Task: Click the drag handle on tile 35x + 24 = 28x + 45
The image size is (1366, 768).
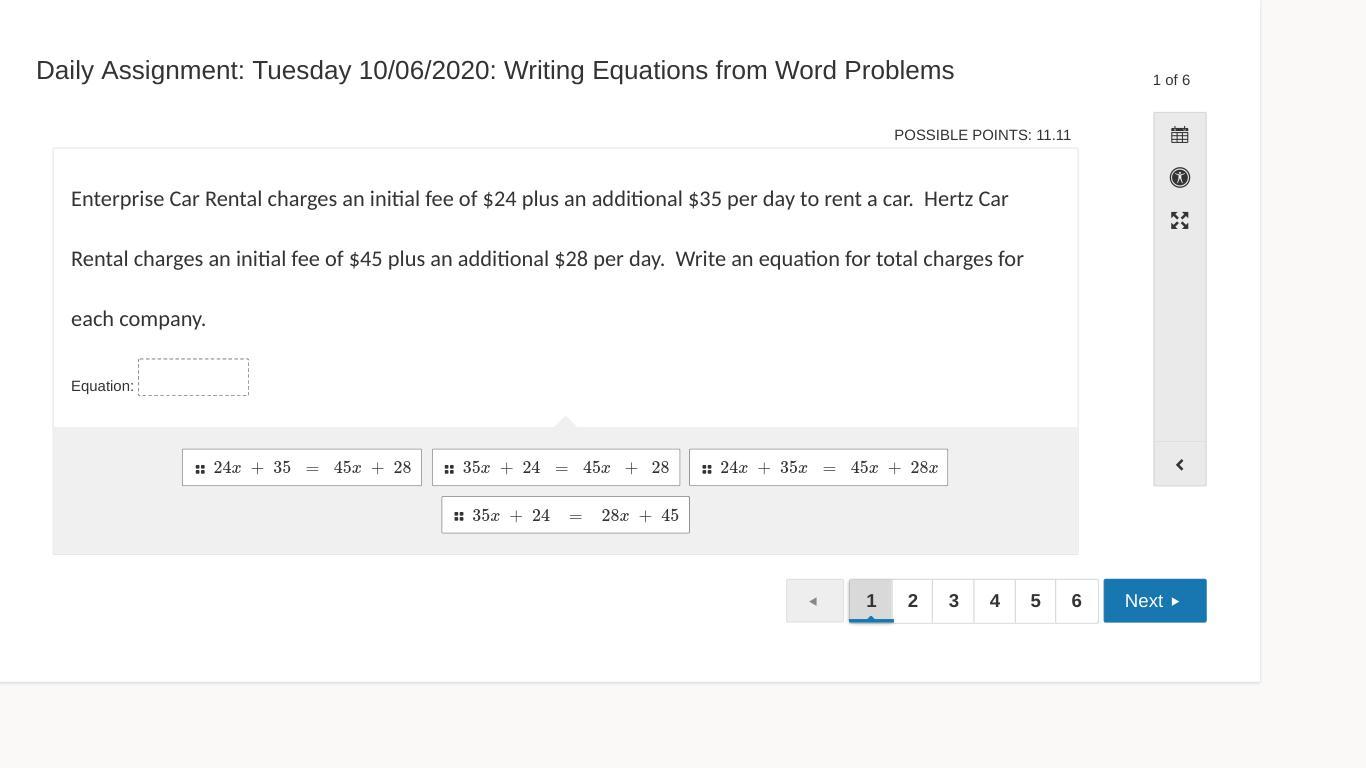Action: [x=458, y=517]
